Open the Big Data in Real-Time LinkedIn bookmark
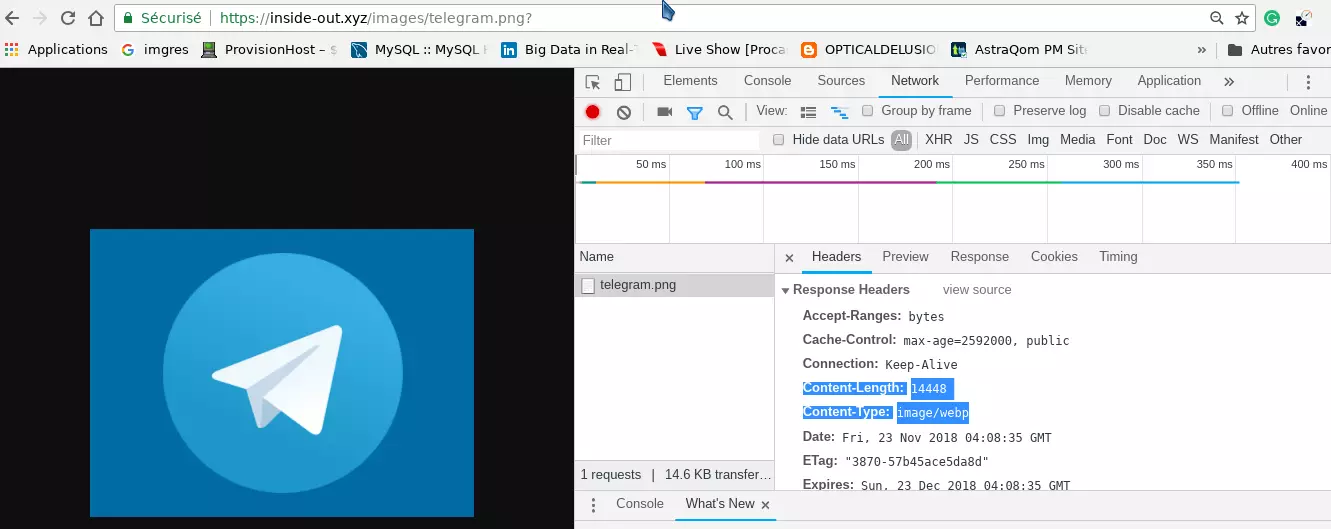This screenshot has height=529, width=1331. click(x=569, y=49)
